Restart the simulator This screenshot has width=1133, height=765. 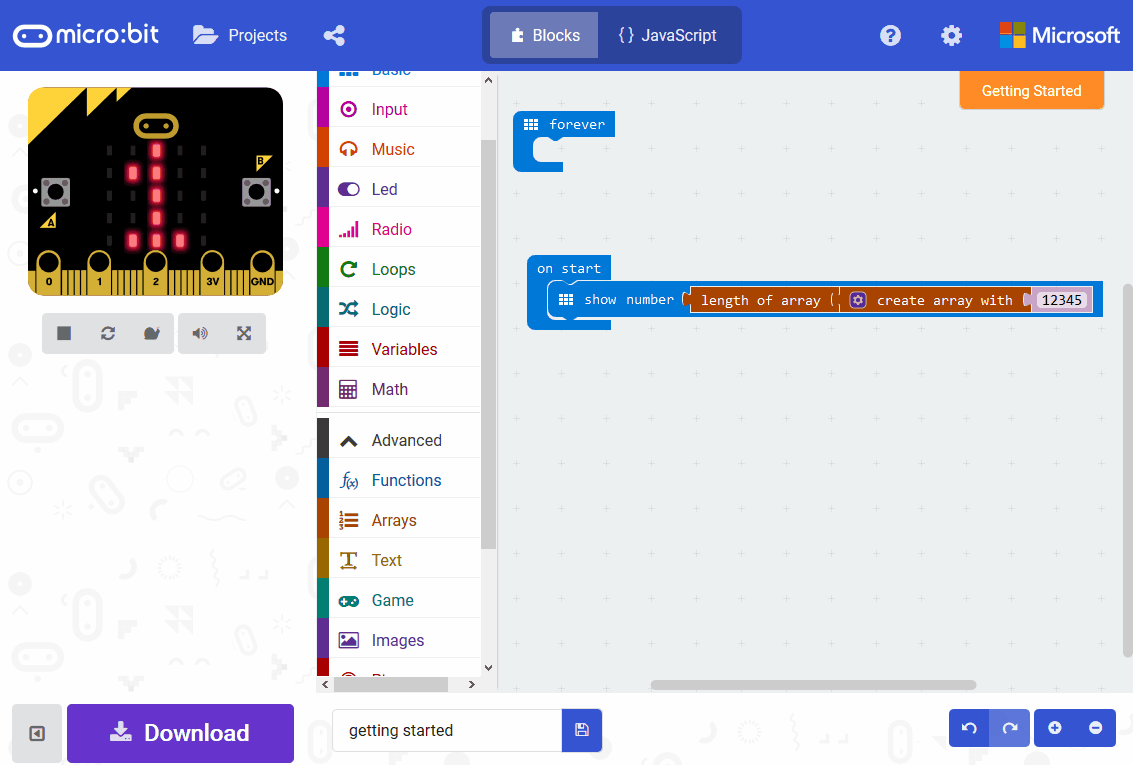(x=108, y=333)
